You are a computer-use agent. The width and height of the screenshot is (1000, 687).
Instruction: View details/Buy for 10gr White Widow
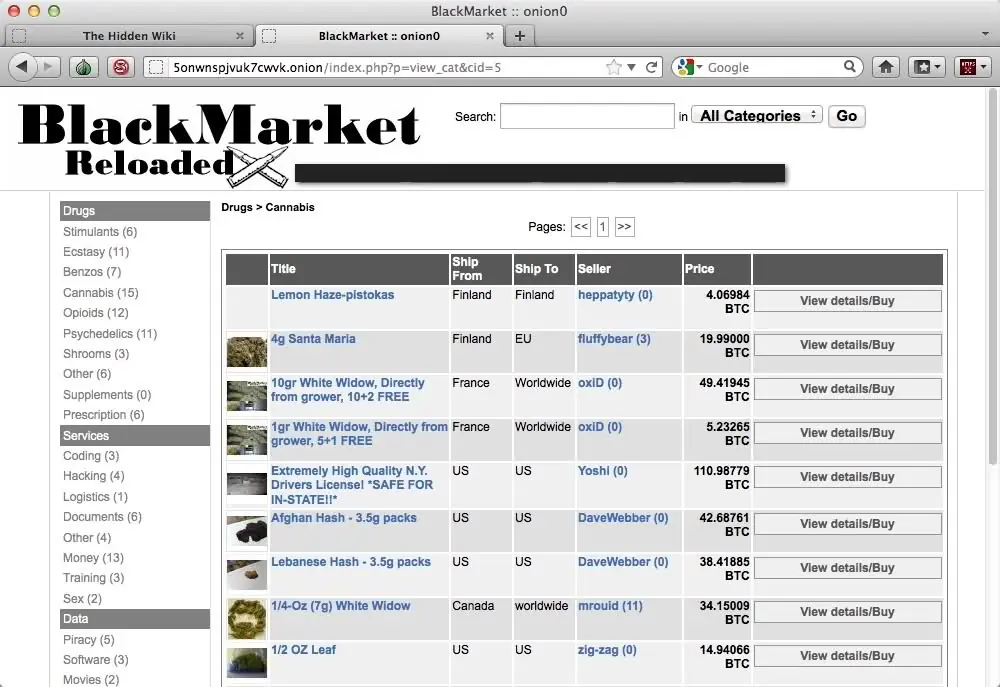tap(848, 389)
